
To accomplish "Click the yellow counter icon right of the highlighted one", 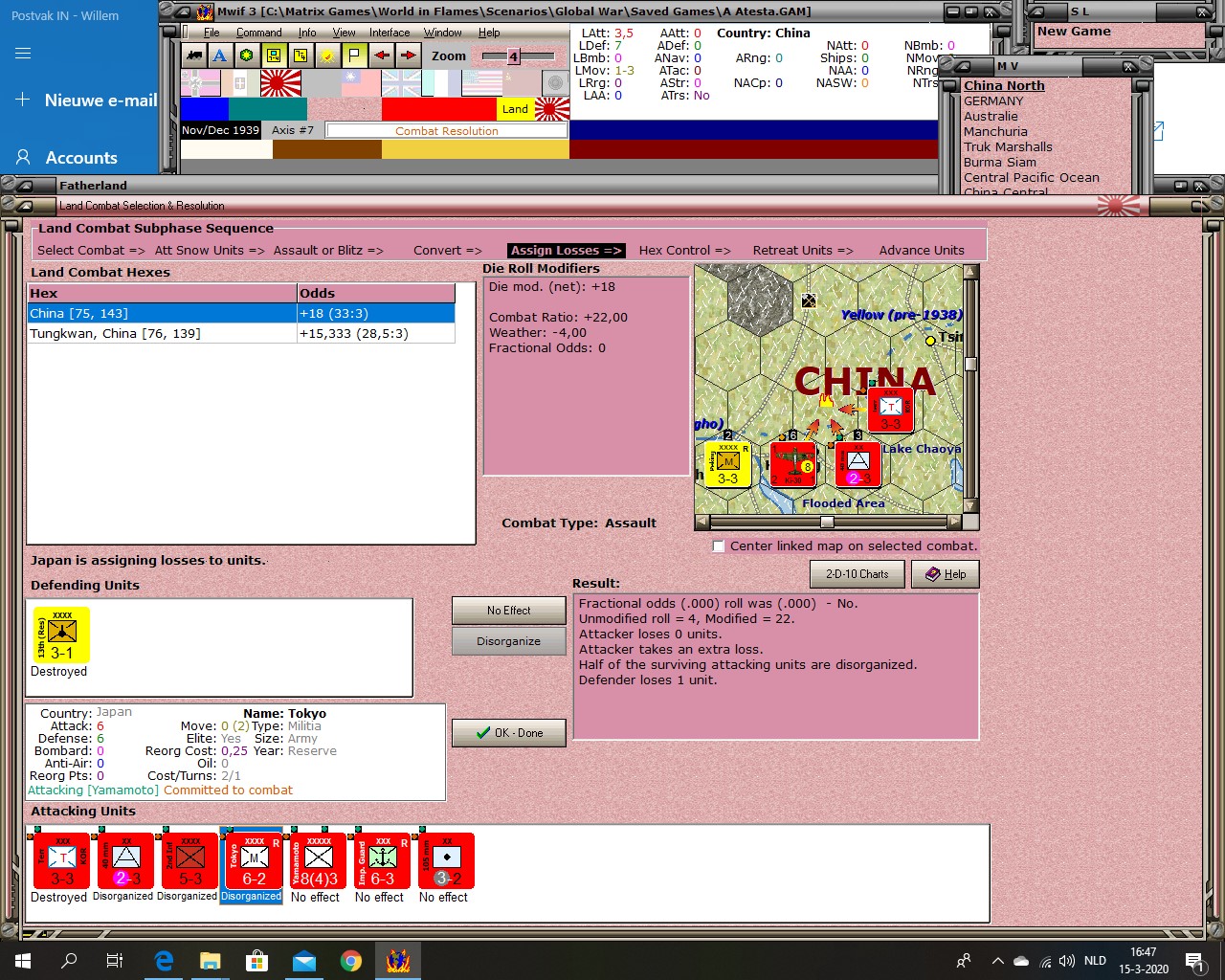I will 301,56.
